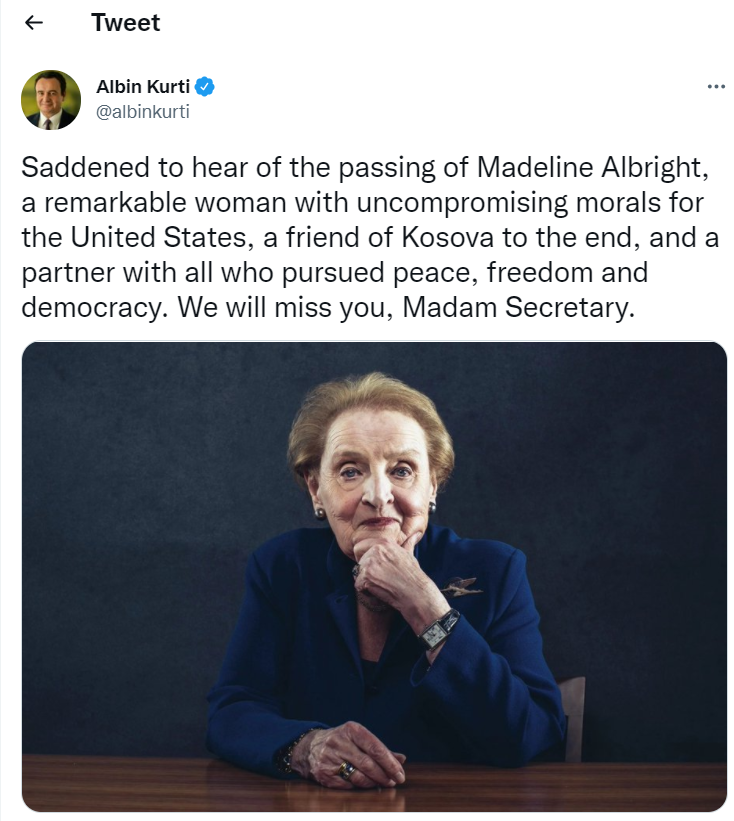734x821 pixels.
Task: Click the "Albin Kurti" display name
Action: tap(142, 87)
